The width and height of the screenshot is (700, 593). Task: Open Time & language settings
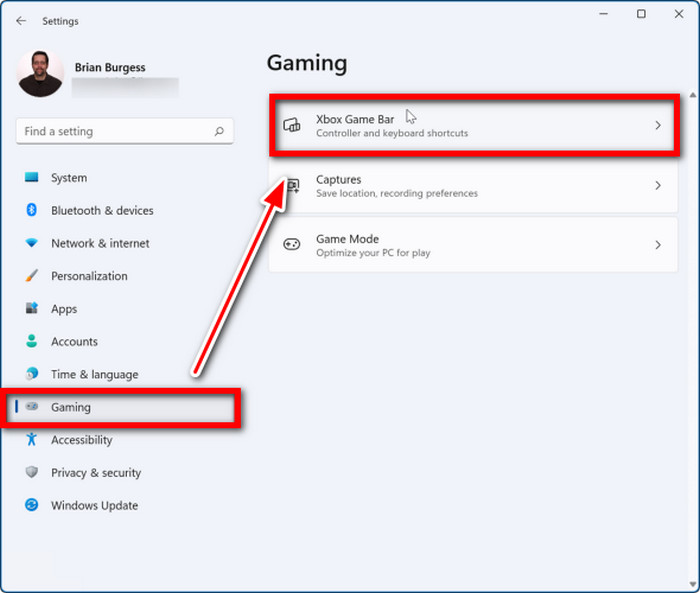click(125, 374)
